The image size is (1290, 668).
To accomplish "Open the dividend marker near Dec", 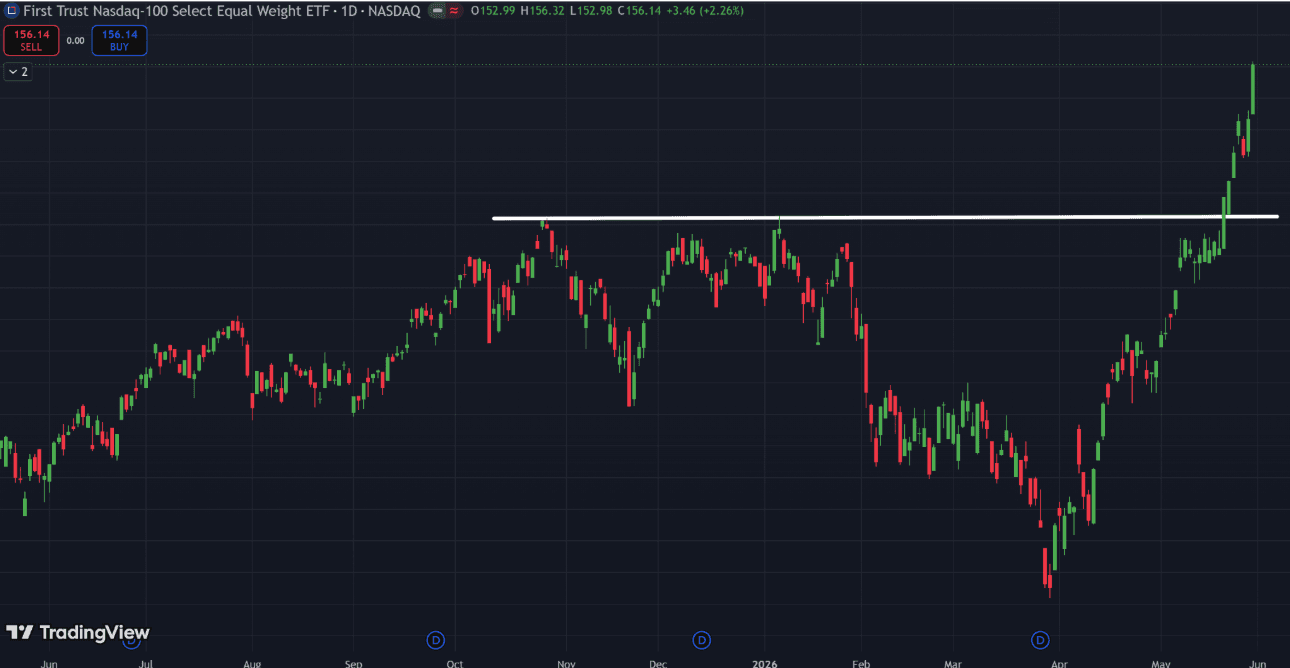I will 702,639.
